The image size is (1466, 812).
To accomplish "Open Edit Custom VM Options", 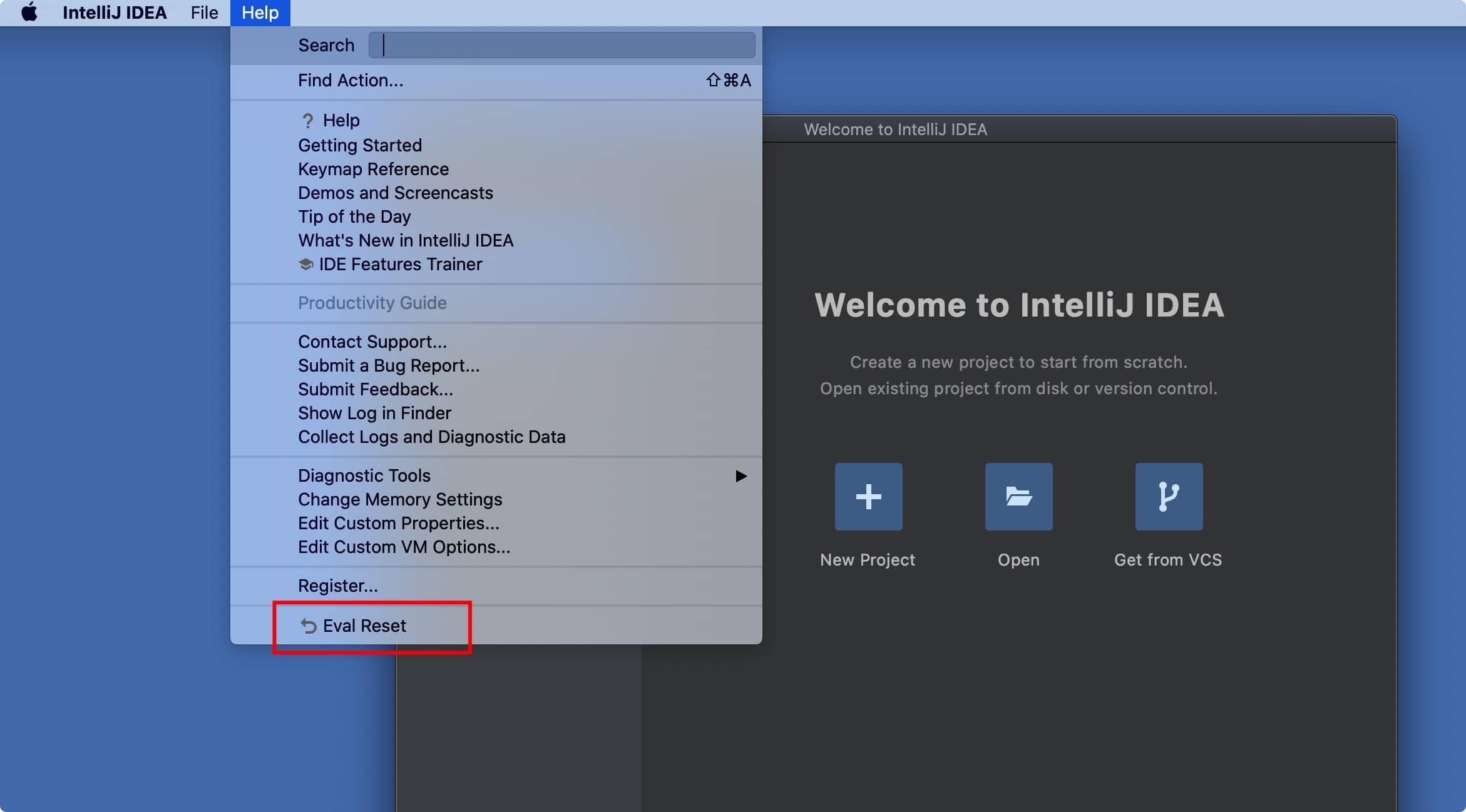I will (404, 547).
